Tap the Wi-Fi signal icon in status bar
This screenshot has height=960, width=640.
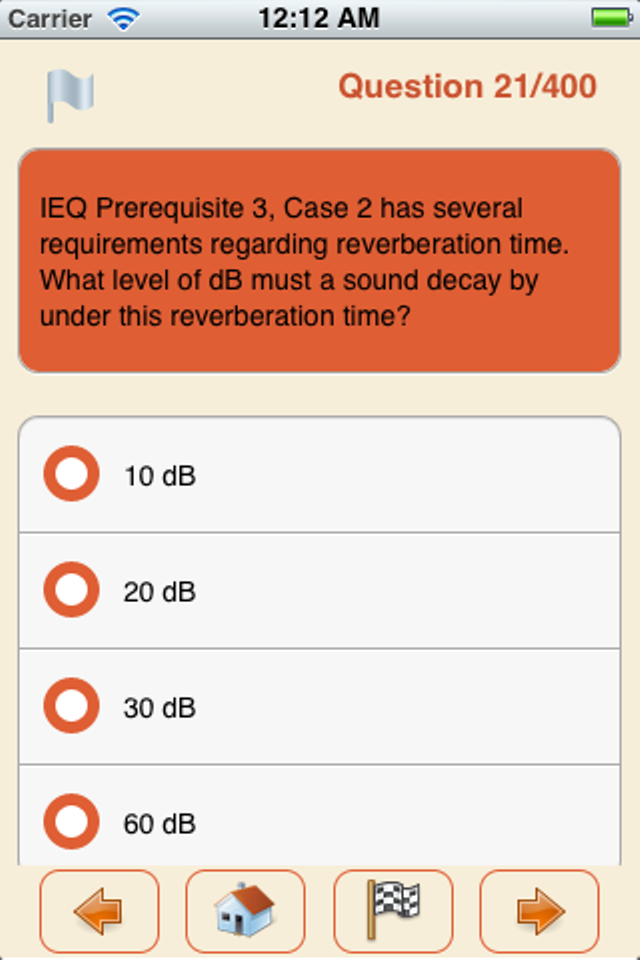[124, 18]
